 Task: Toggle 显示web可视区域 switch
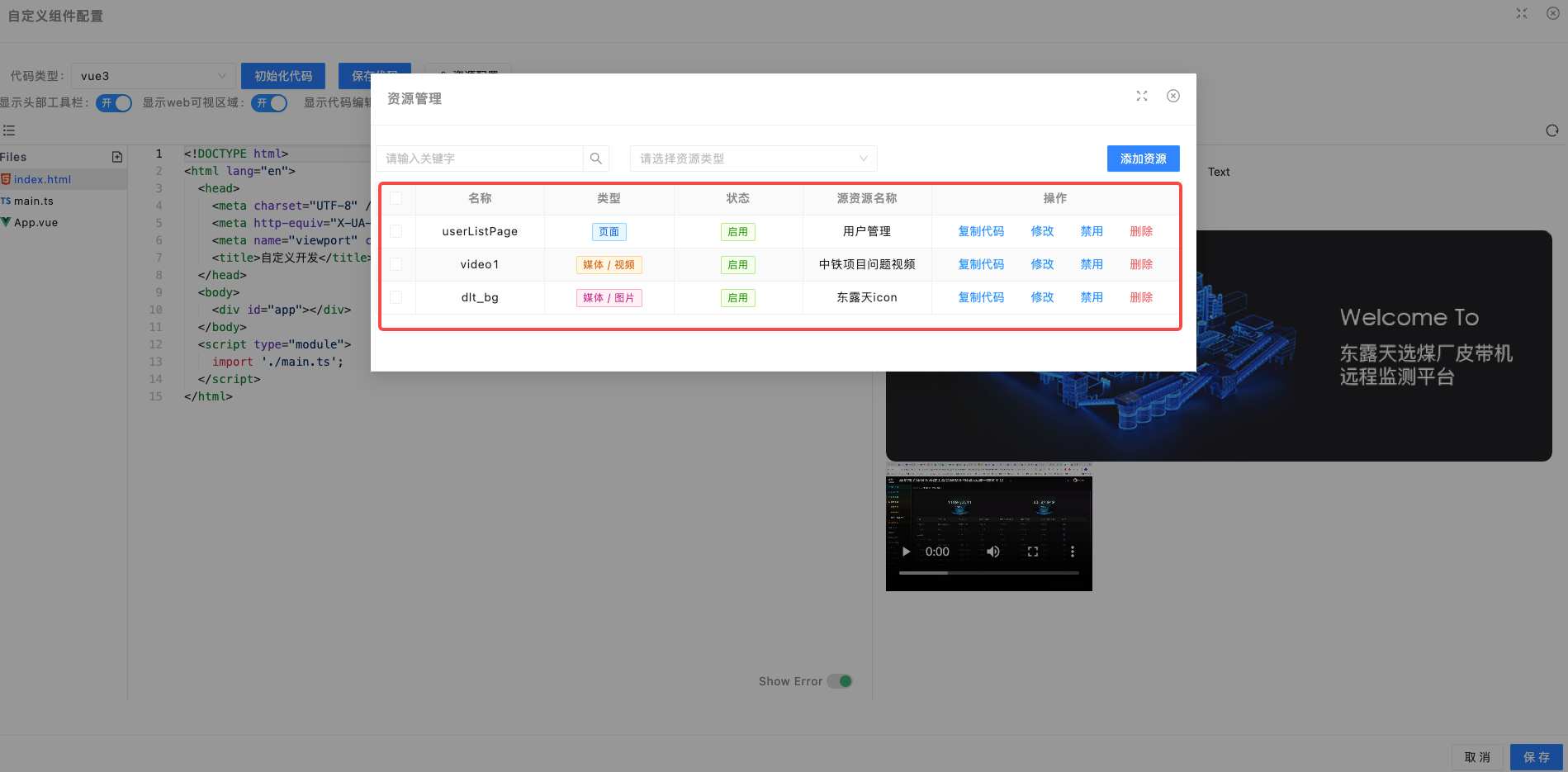click(269, 103)
